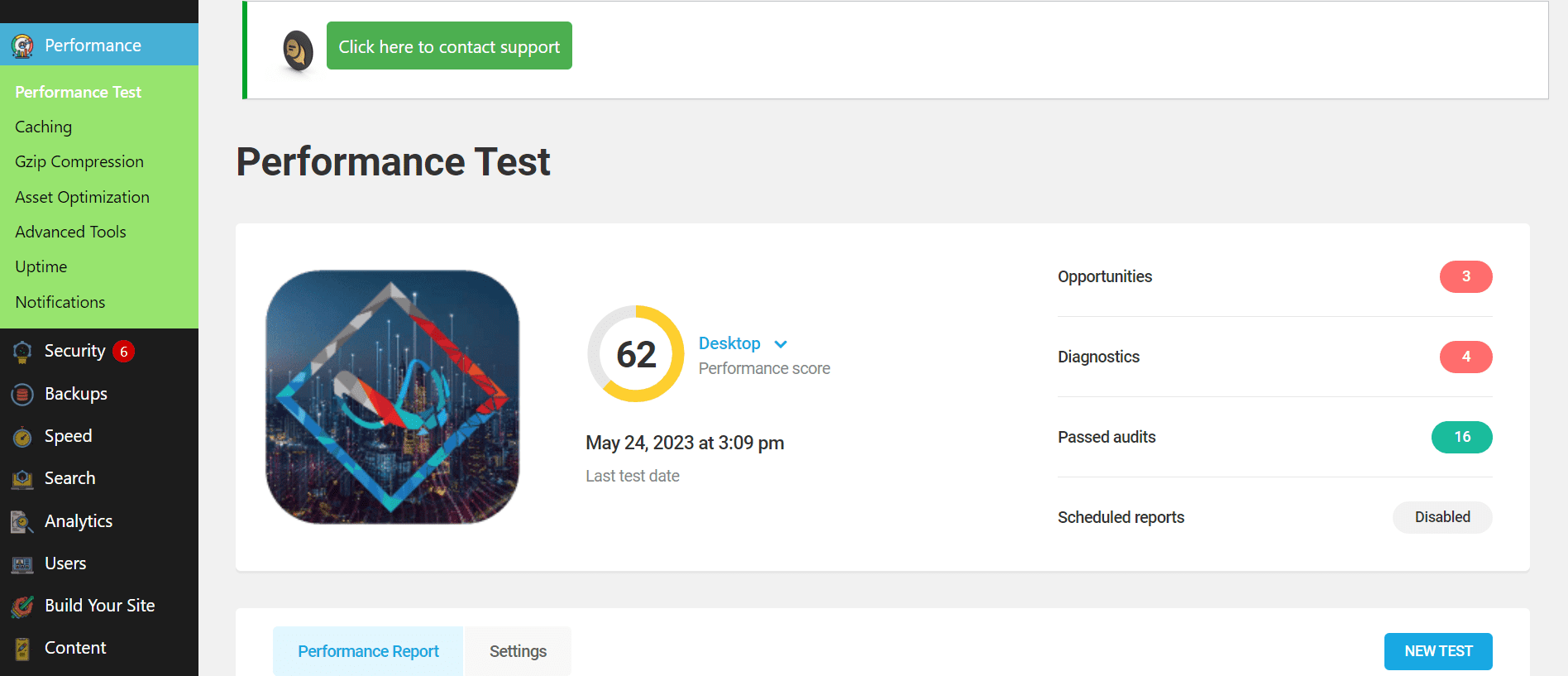Start a new test with NEW TEST
1568x676 pixels.
(x=1438, y=651)
